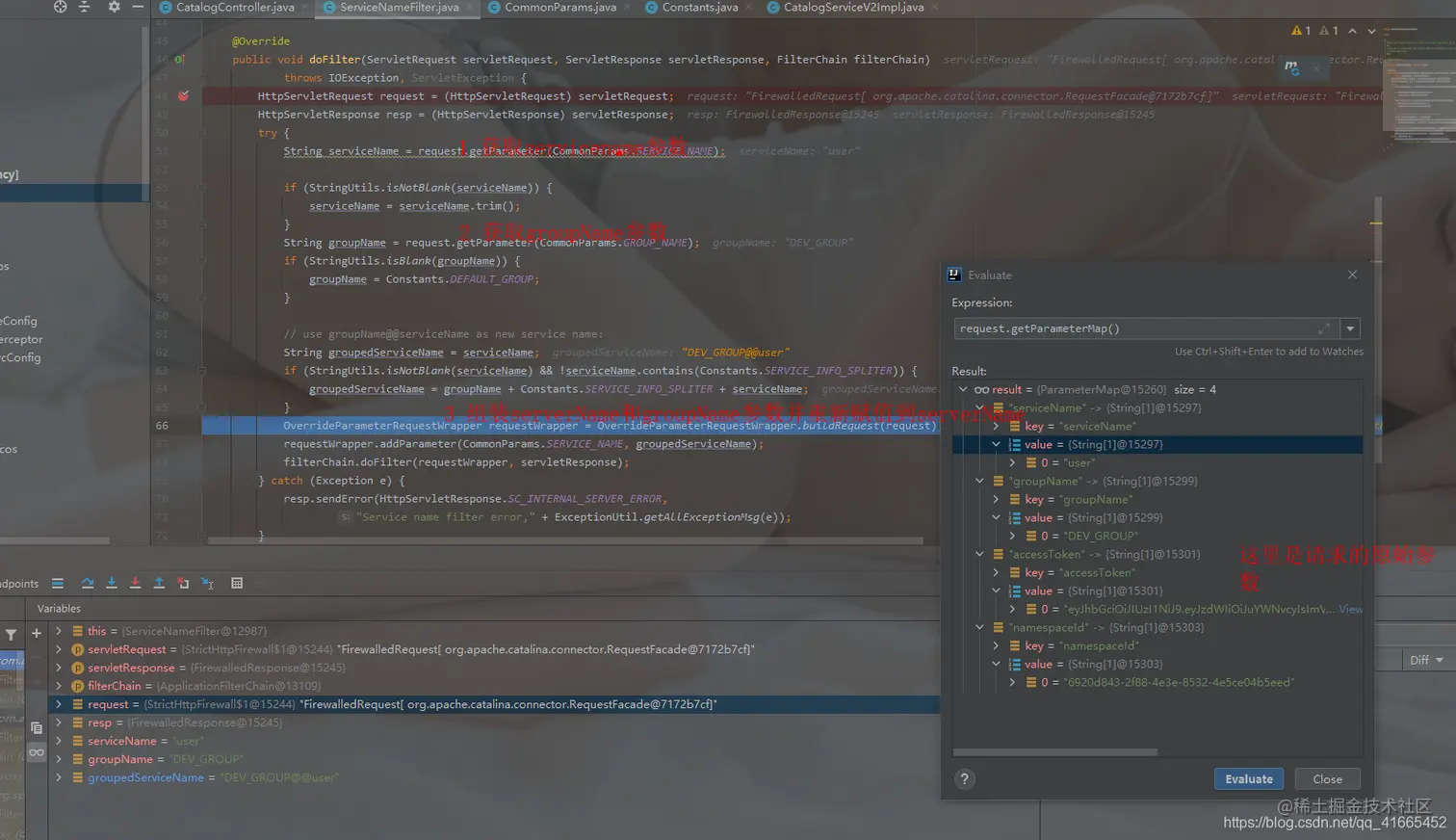This screenshot has height=840, width=1456.
Task: Click the Drop Frame icon
Action: [x=183, y=583]
